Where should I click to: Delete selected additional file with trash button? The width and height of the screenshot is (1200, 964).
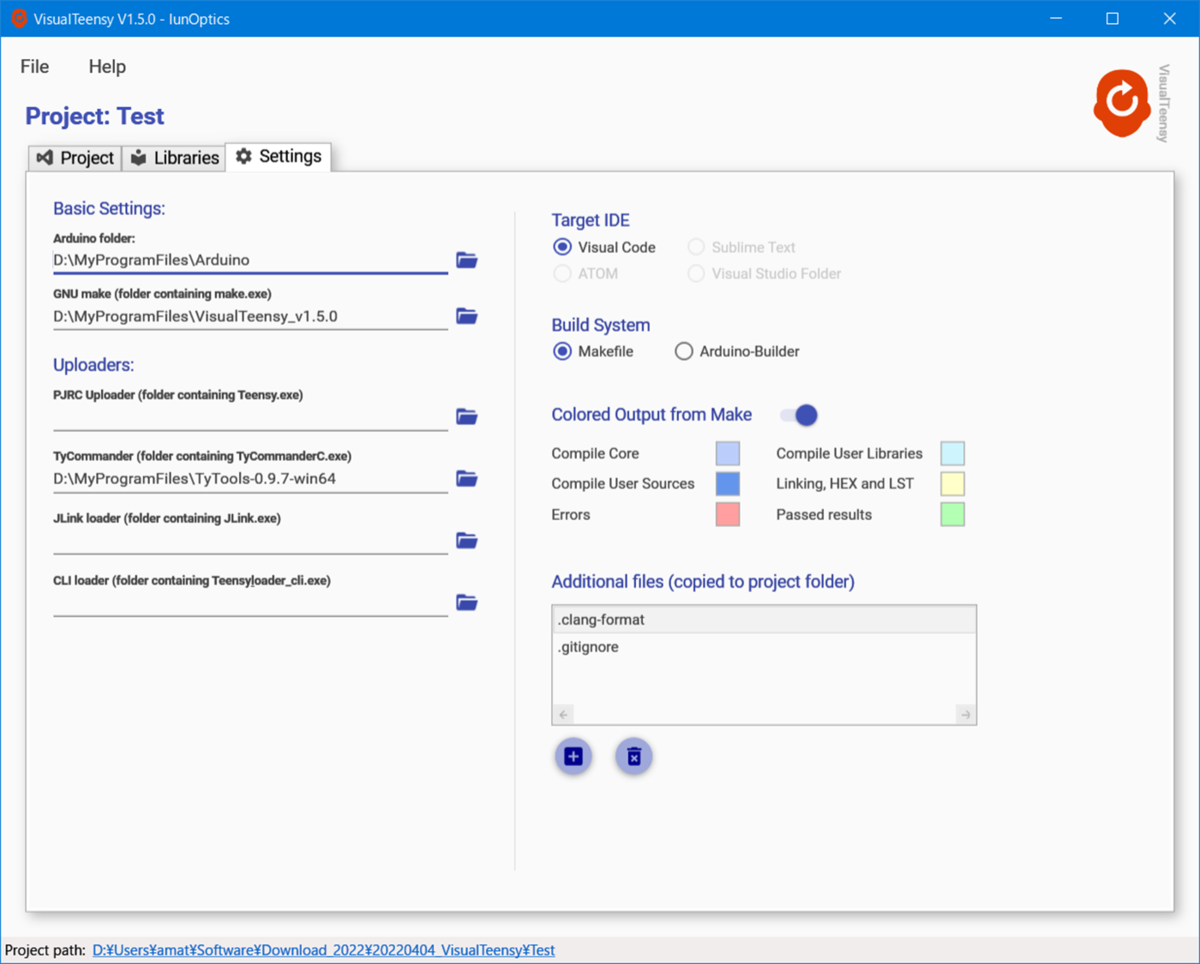pos(633,757)
